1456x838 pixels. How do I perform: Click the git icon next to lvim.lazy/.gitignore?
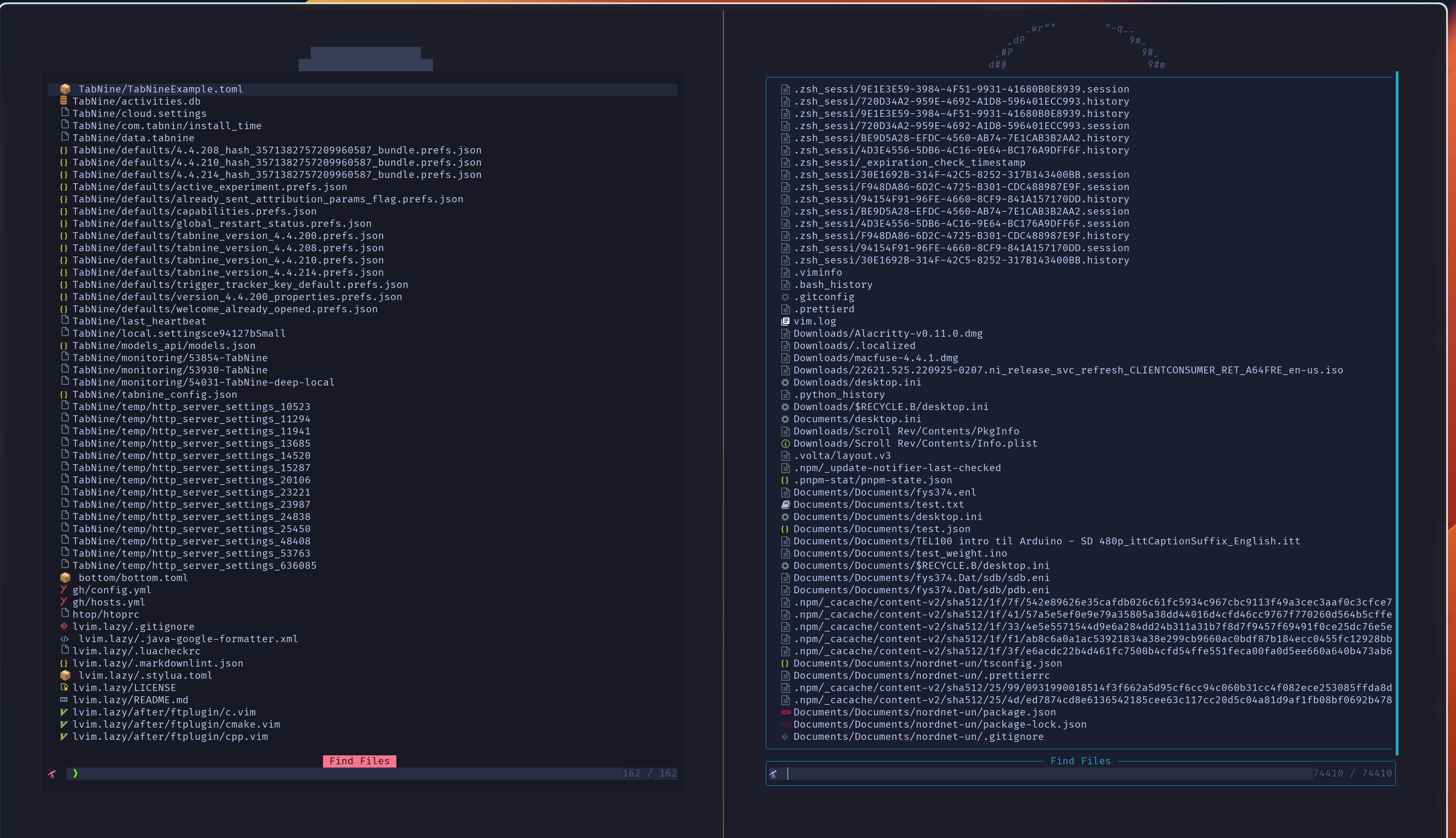[x=64, y=626]
